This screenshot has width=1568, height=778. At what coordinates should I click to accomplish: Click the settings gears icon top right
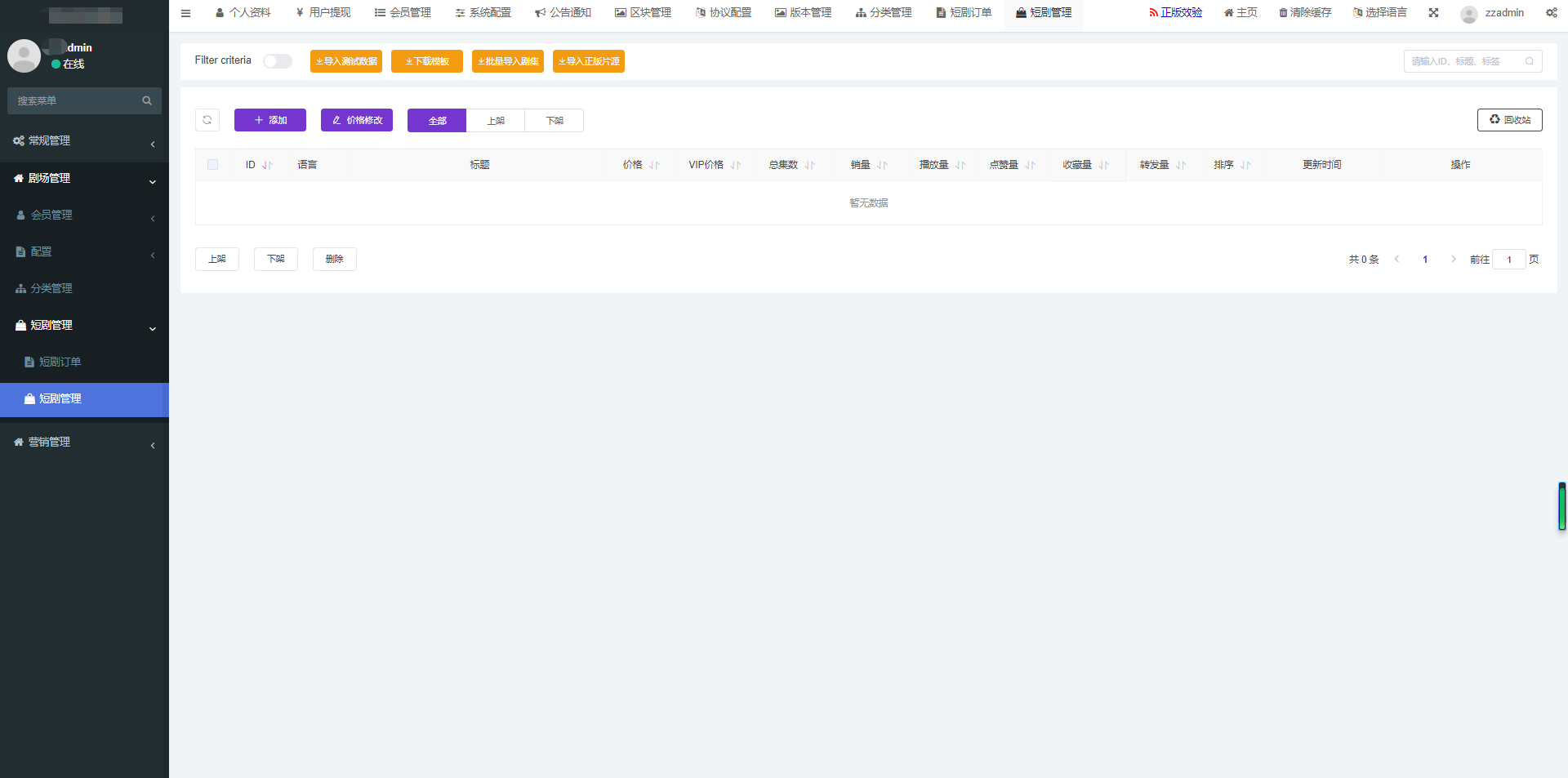click(x=1551, y=13)
